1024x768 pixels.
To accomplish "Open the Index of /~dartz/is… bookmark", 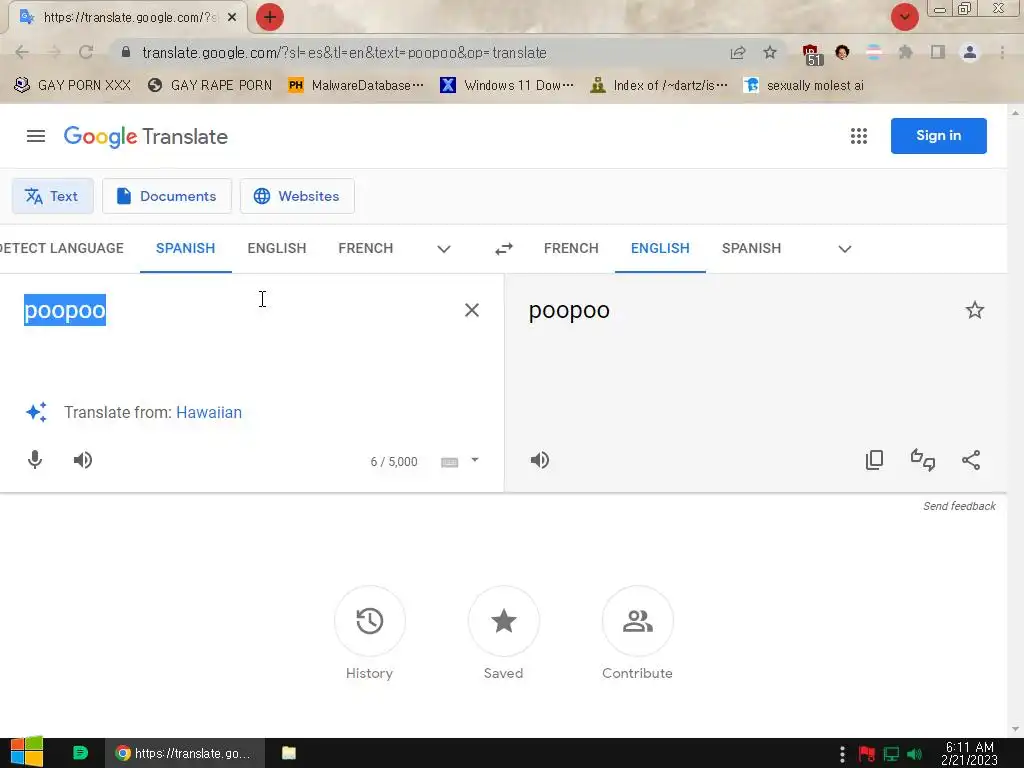I will coord(658,85).
